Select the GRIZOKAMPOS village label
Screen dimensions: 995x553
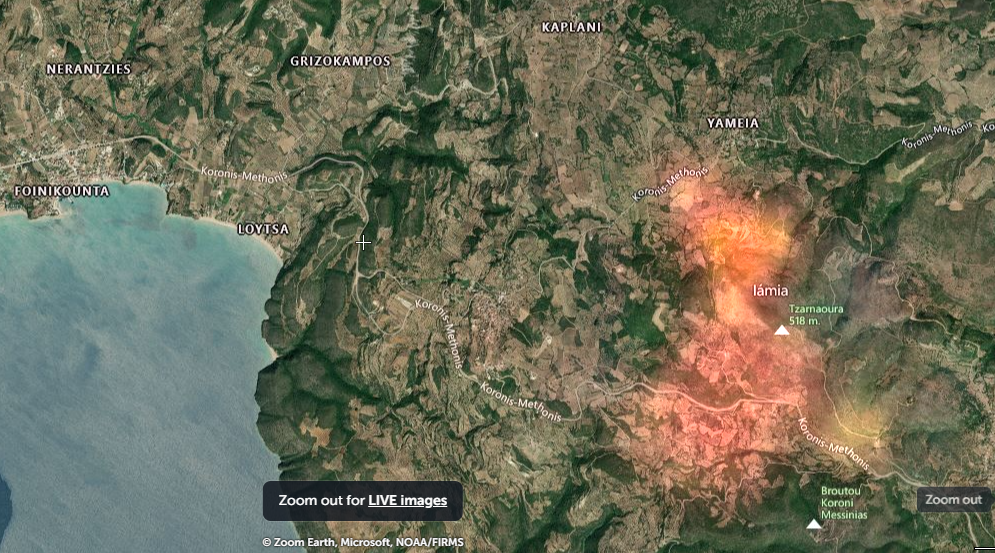[340, 62]
